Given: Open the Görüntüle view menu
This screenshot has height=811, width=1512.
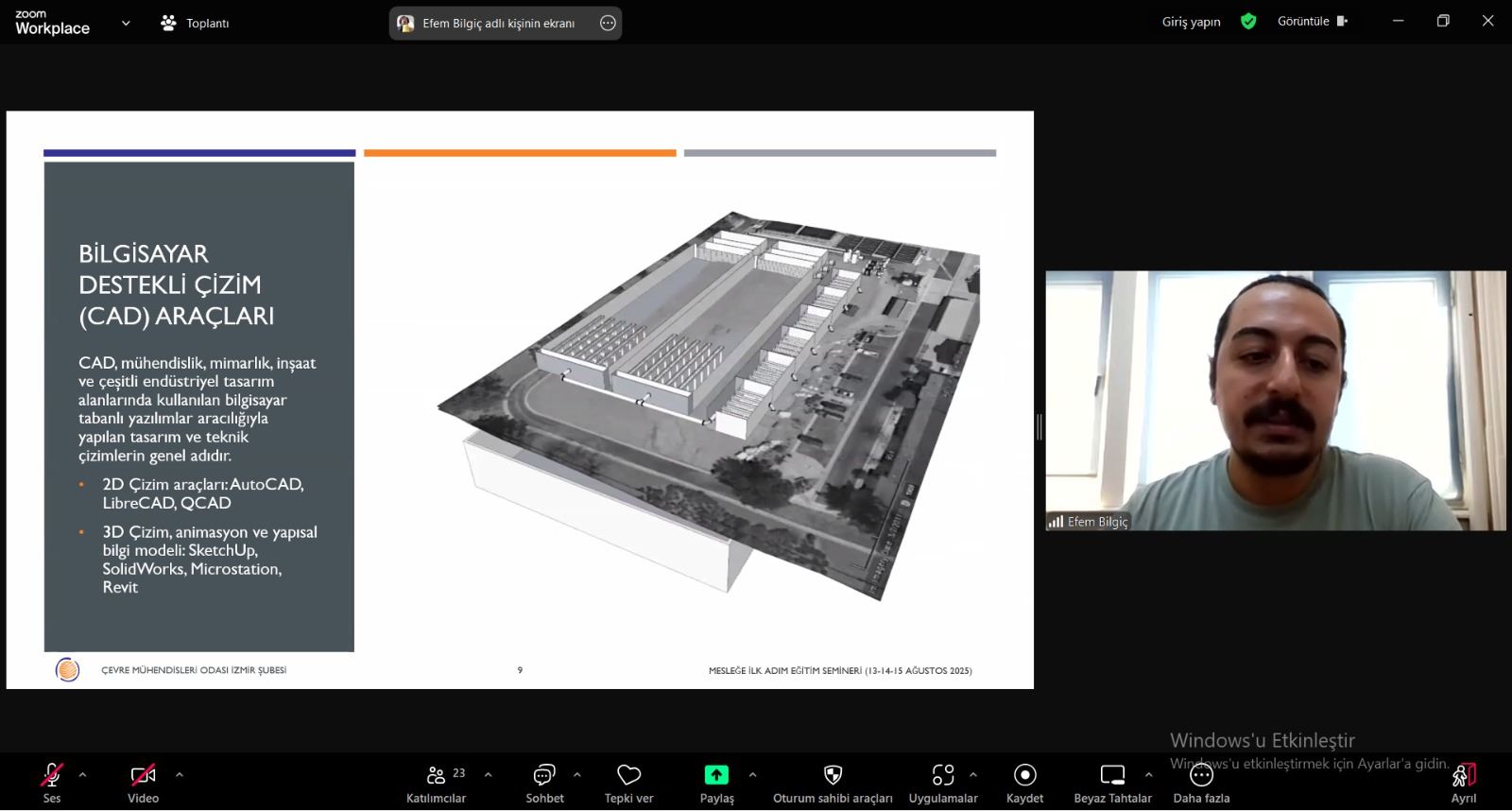Looking at the screenshot, I should coord(1312,22).
